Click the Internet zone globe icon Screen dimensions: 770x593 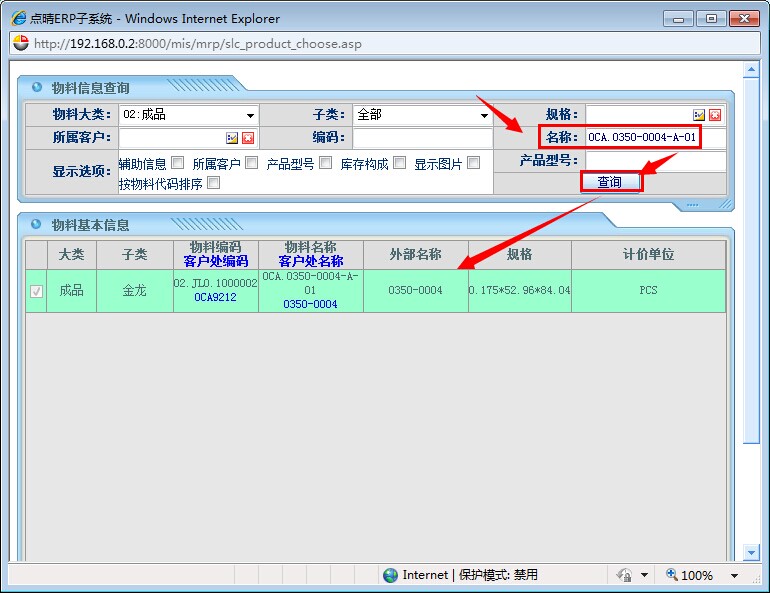[391, 575]
